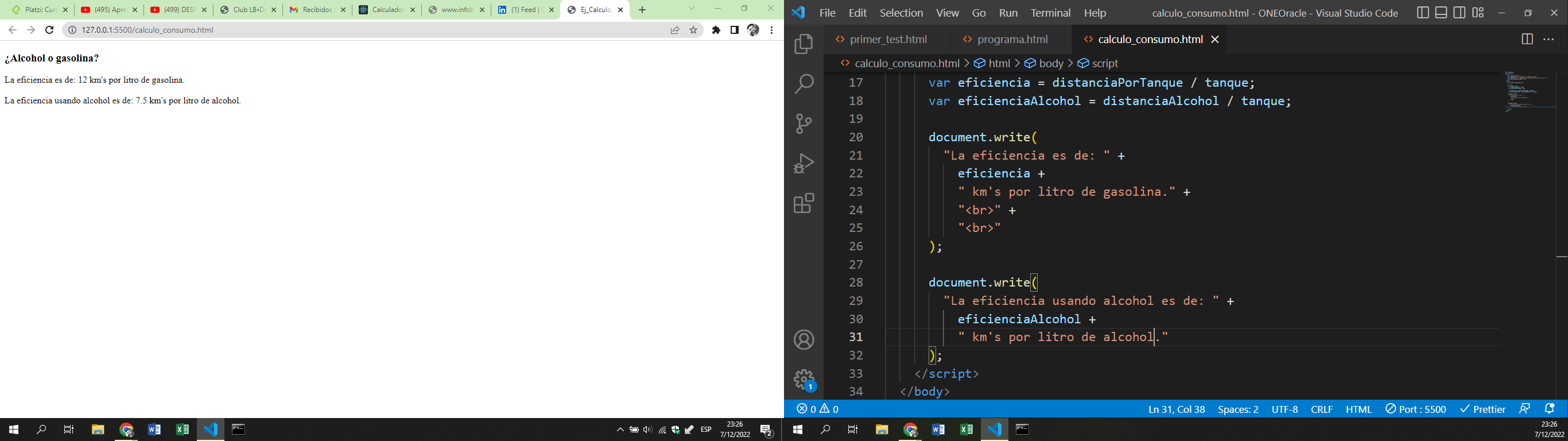The image size is (1568, 441).
Task: Click the Share this page icon
Action: [x=675, y=30]
